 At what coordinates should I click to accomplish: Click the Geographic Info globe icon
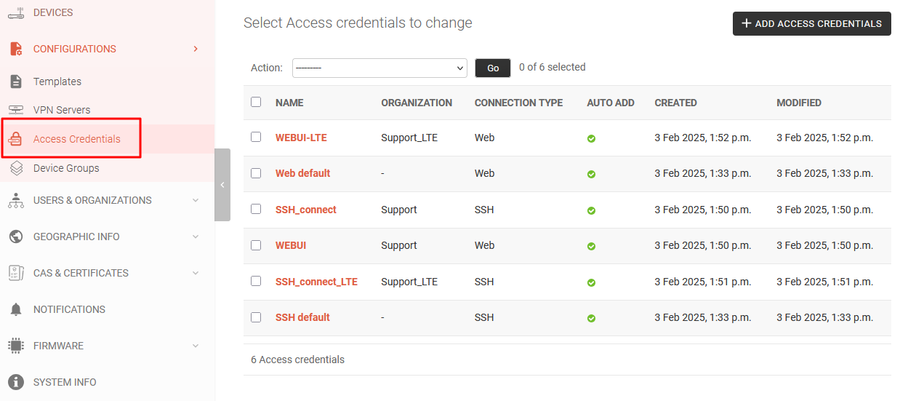coord(16,237)
